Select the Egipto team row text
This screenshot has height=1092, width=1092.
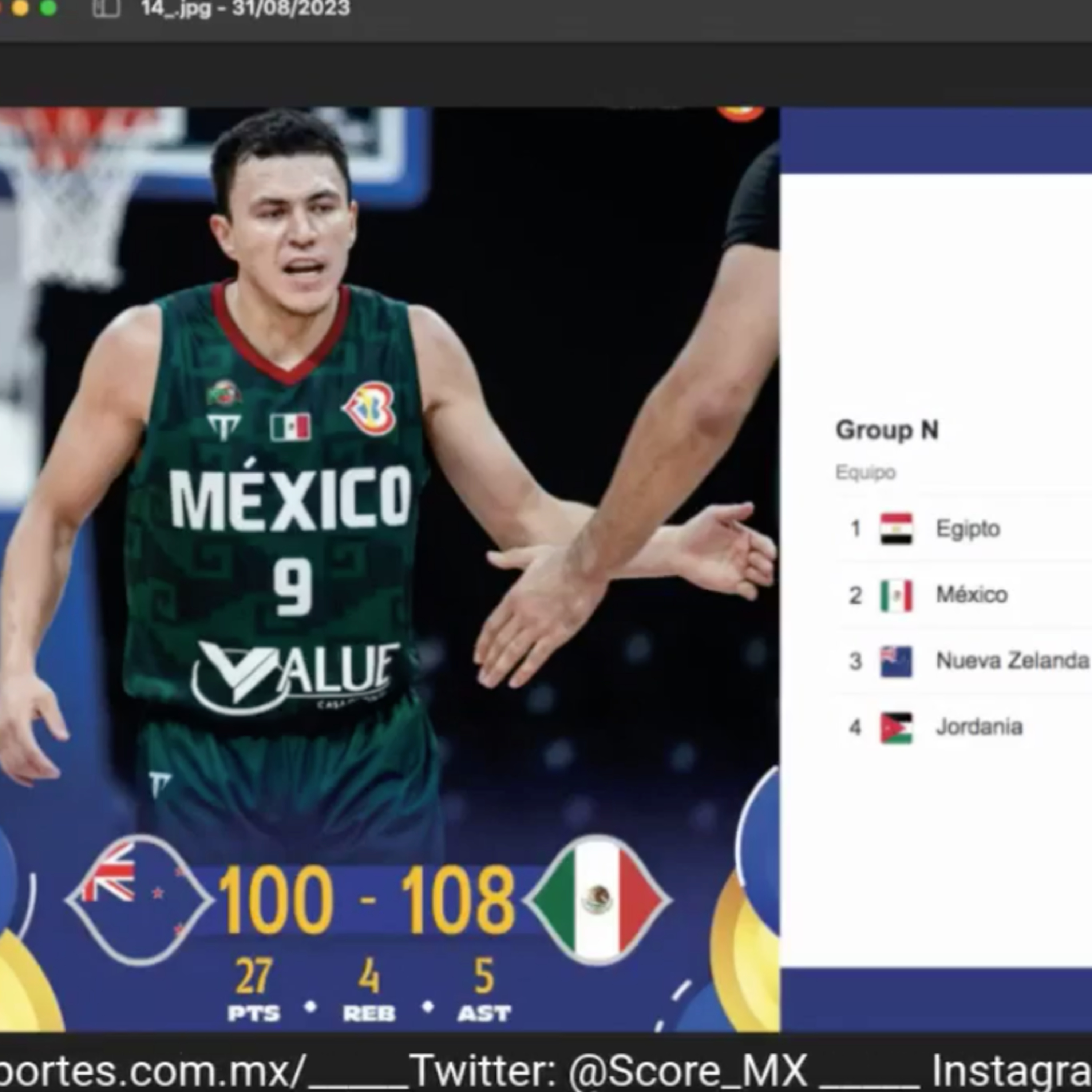pos(968,529)
